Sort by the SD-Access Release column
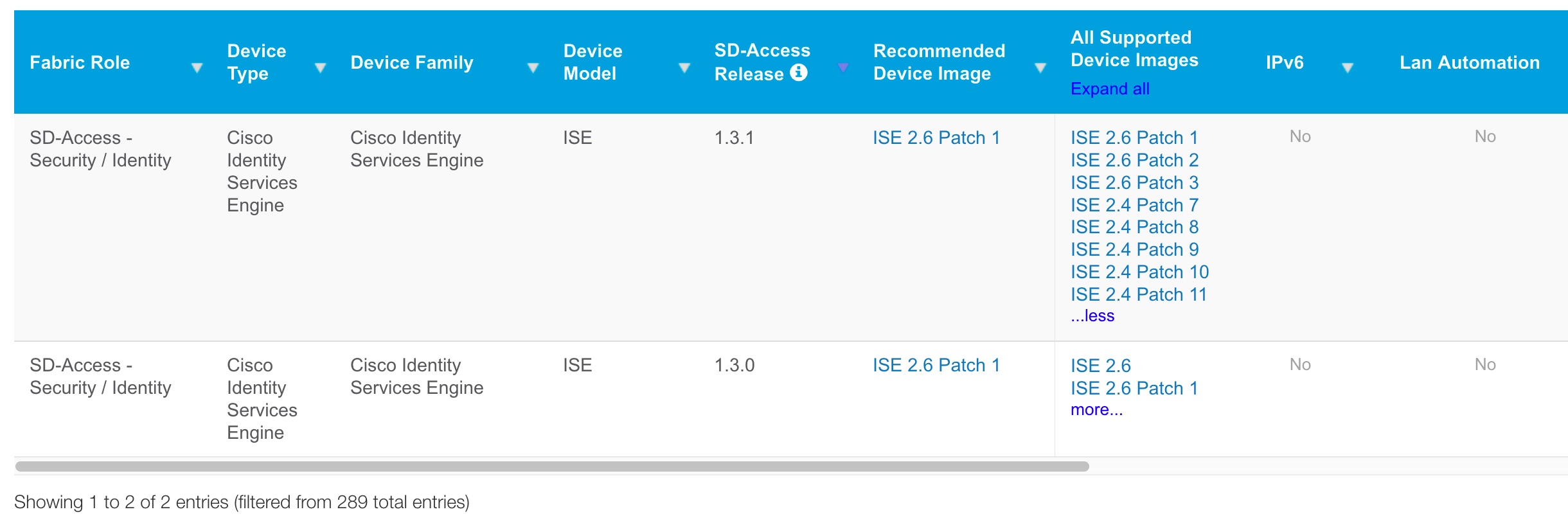Viewport: 1568px width, 532px height. [845, 67]
